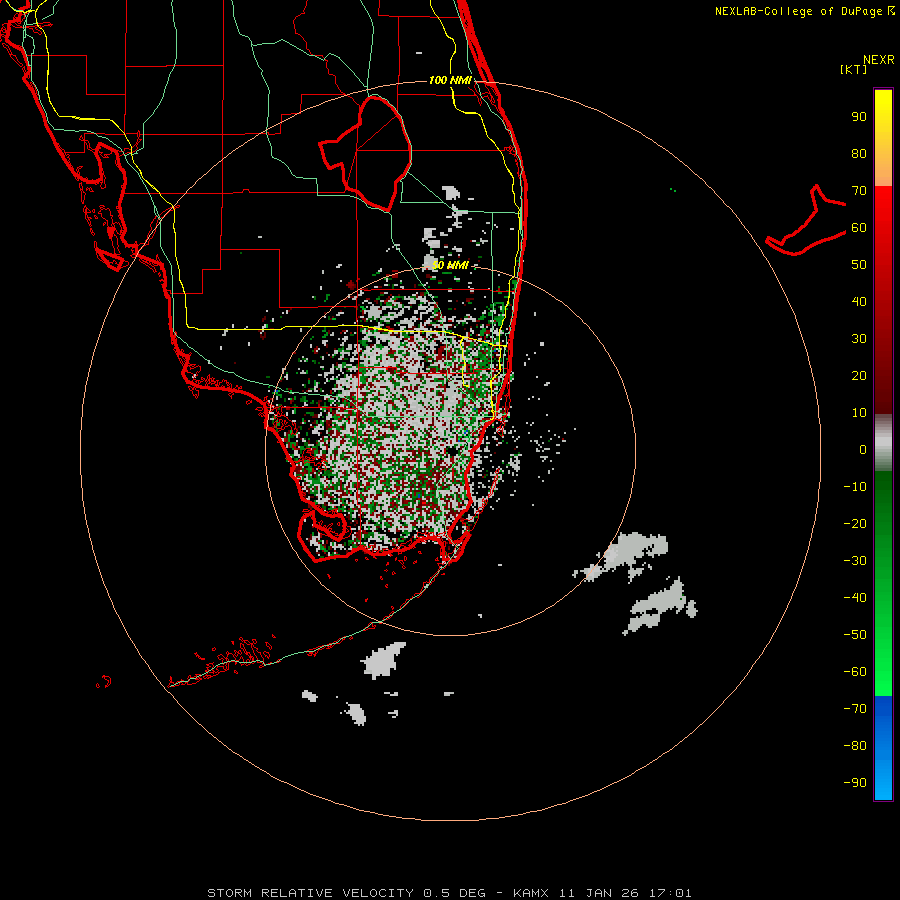Viewport: 900px width, 900px height.
Task: Click the 60 value on velocity scale
Action: tap(859, 228)
